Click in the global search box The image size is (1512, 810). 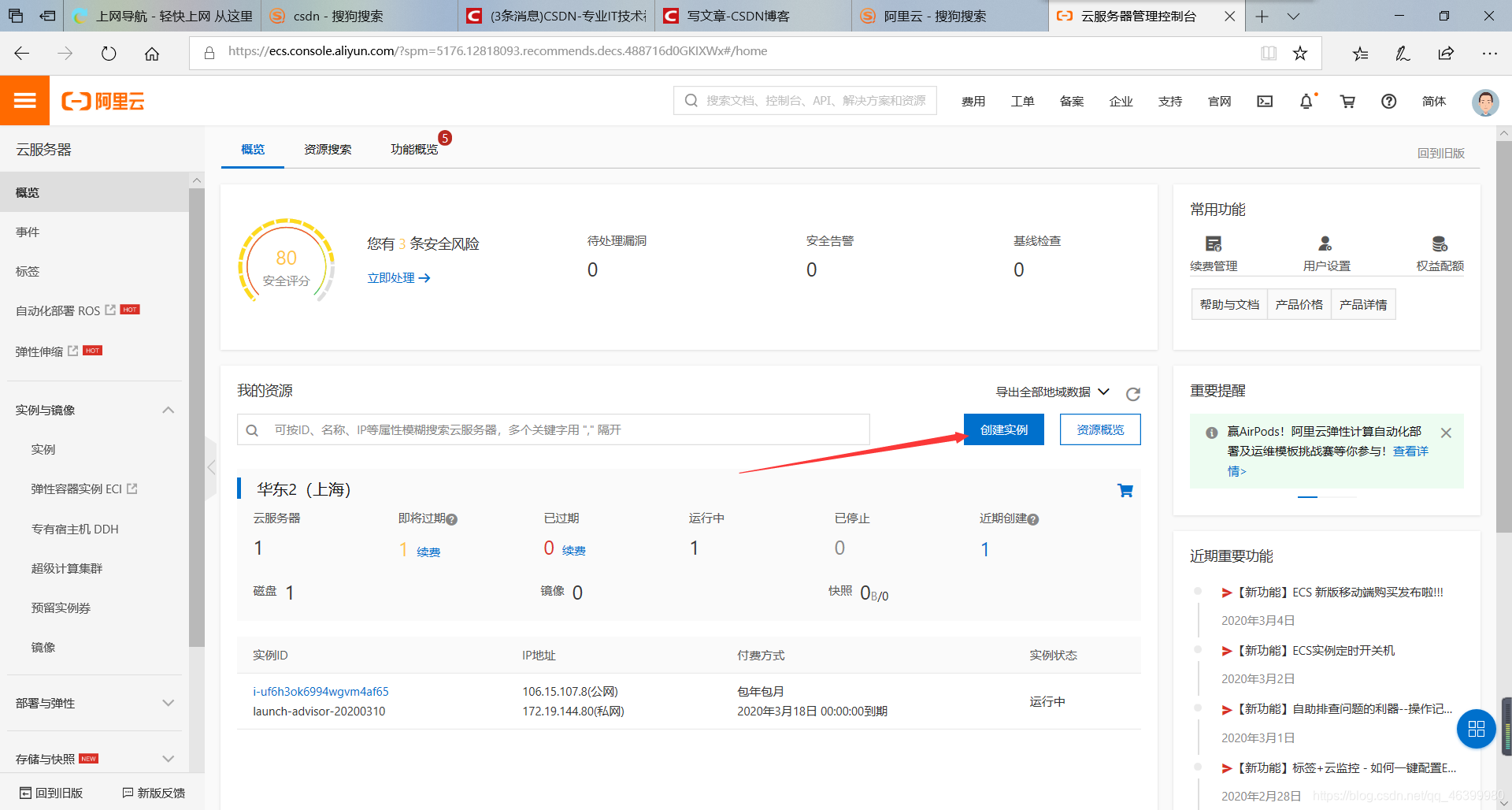click(x=805, y=100)
